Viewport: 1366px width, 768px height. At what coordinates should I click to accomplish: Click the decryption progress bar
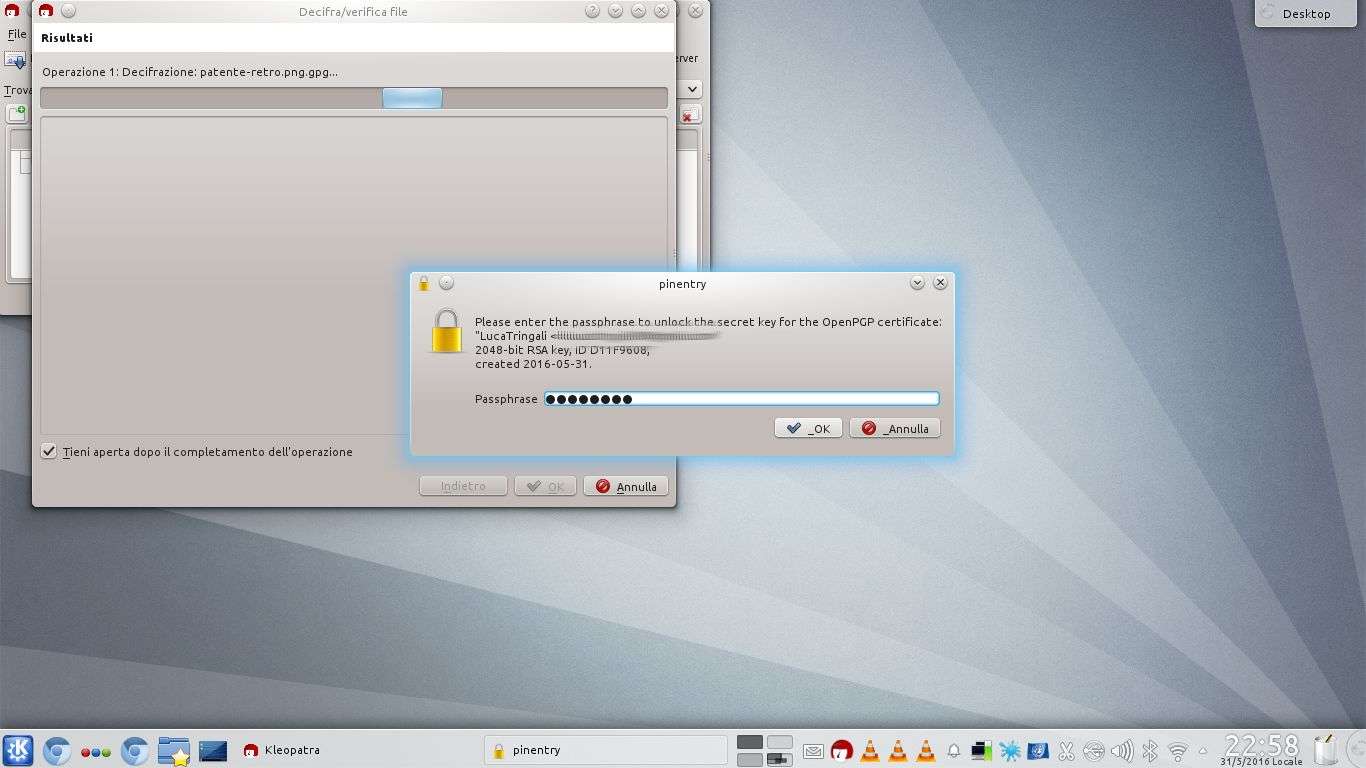(x=354, y=98)
